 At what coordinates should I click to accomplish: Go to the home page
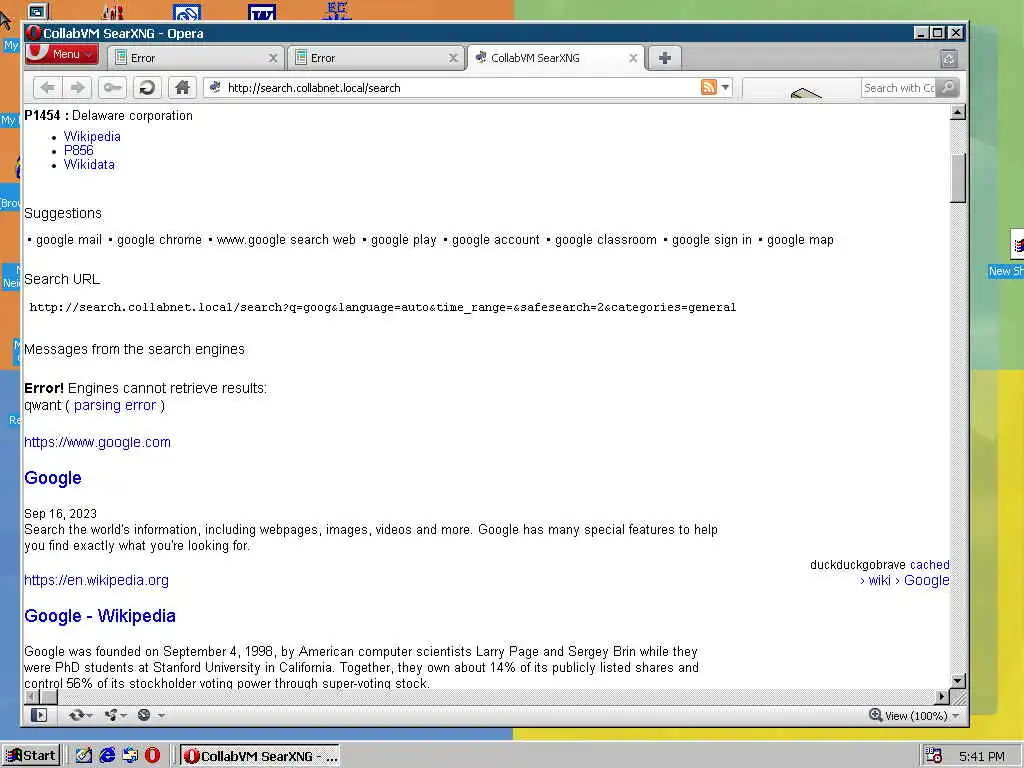[x=182, y=88]
